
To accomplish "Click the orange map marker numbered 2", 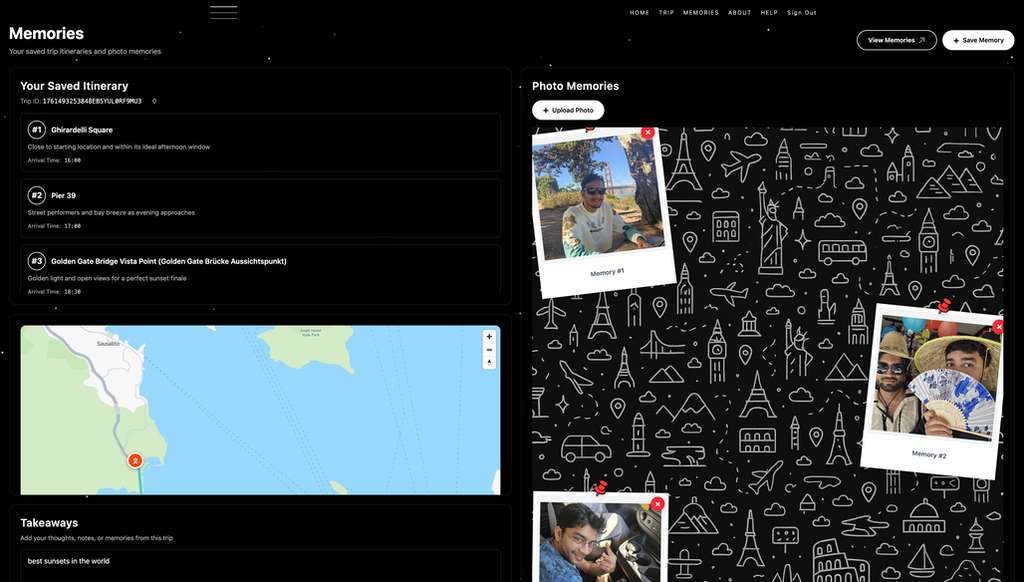I will (x=135, y=461).
